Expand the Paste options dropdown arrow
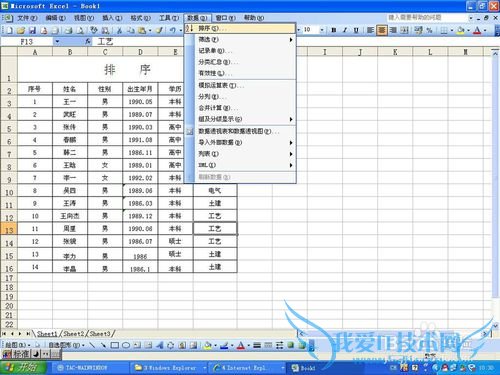Viewport: 500px width, 375px height. click(150, 30)
